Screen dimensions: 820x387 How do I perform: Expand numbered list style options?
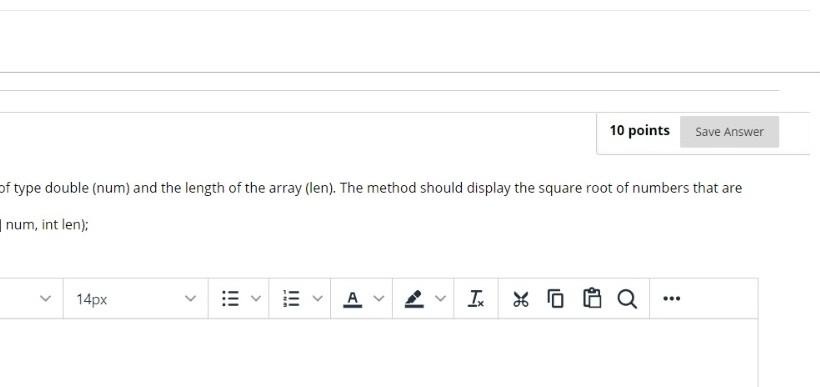point(317,299)
